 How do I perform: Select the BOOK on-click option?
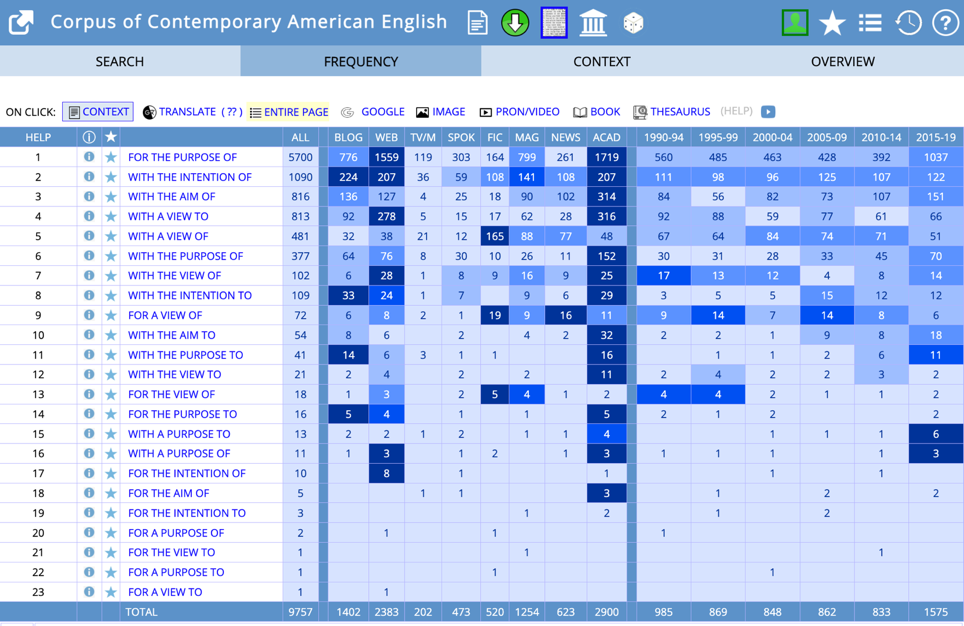tap(597, 112)
